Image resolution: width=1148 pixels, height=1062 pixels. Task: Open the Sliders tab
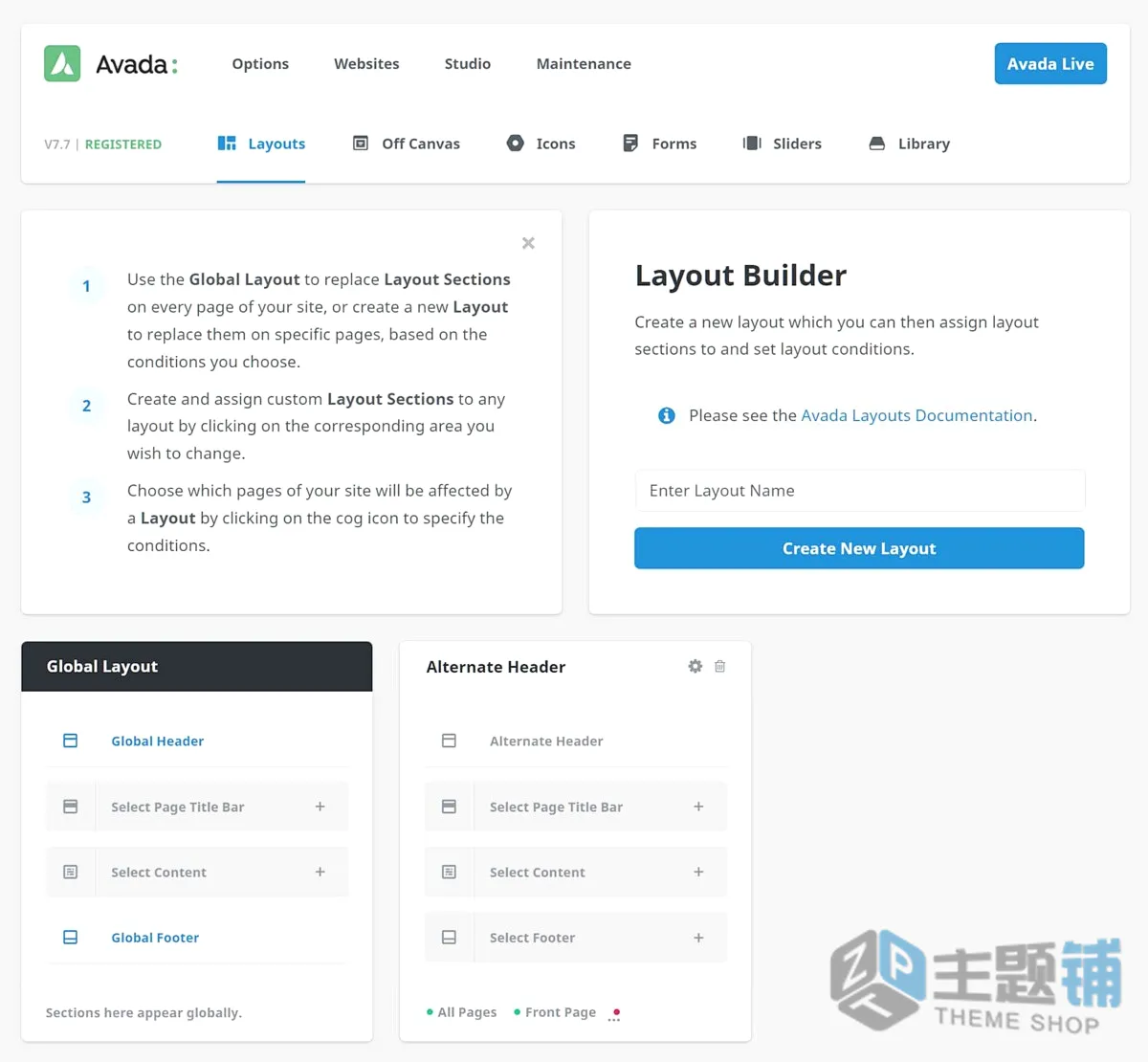[783, 144]
